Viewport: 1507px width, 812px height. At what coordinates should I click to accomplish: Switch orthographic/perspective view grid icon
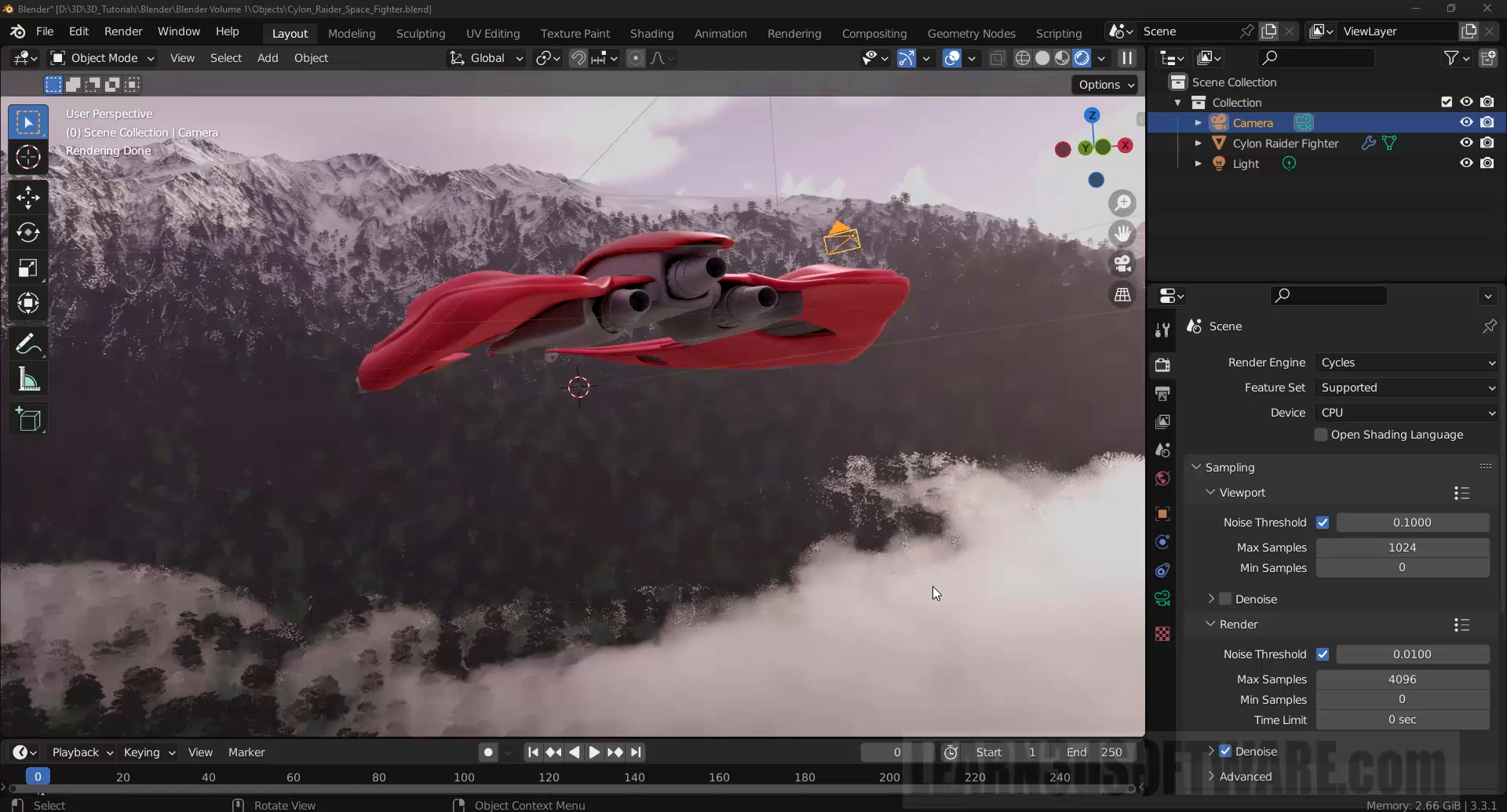(1123, 295)
